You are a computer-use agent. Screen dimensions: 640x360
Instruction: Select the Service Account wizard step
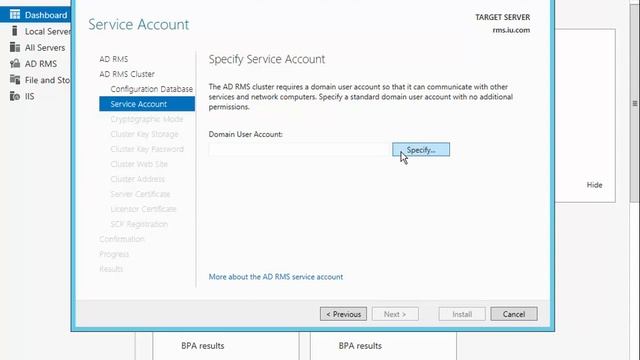[147, 104]
